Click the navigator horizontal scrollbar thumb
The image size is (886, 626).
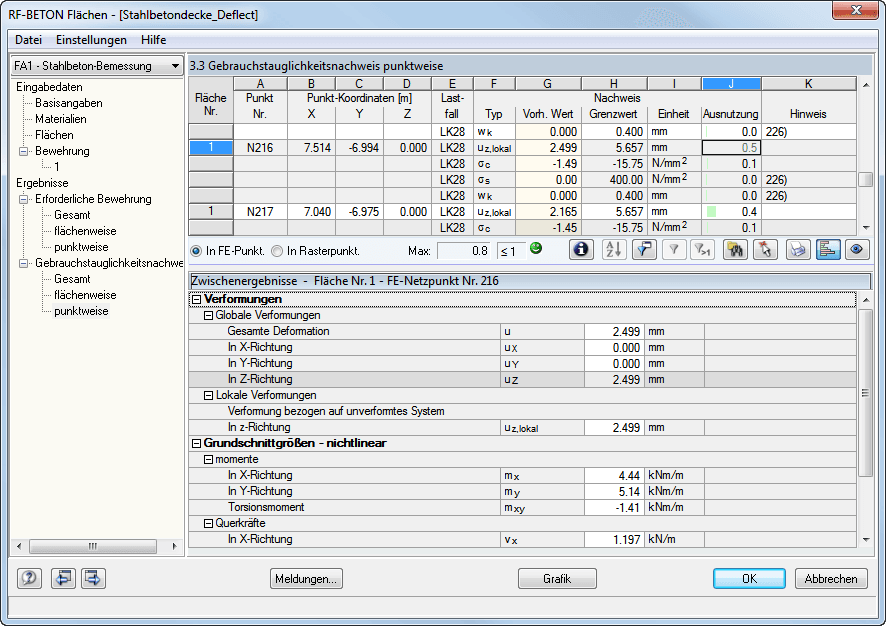93,546
